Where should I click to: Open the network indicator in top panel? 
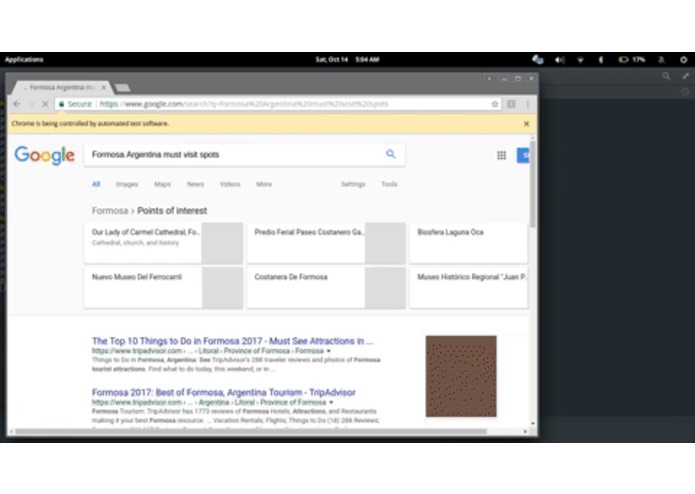click(580, 60)
